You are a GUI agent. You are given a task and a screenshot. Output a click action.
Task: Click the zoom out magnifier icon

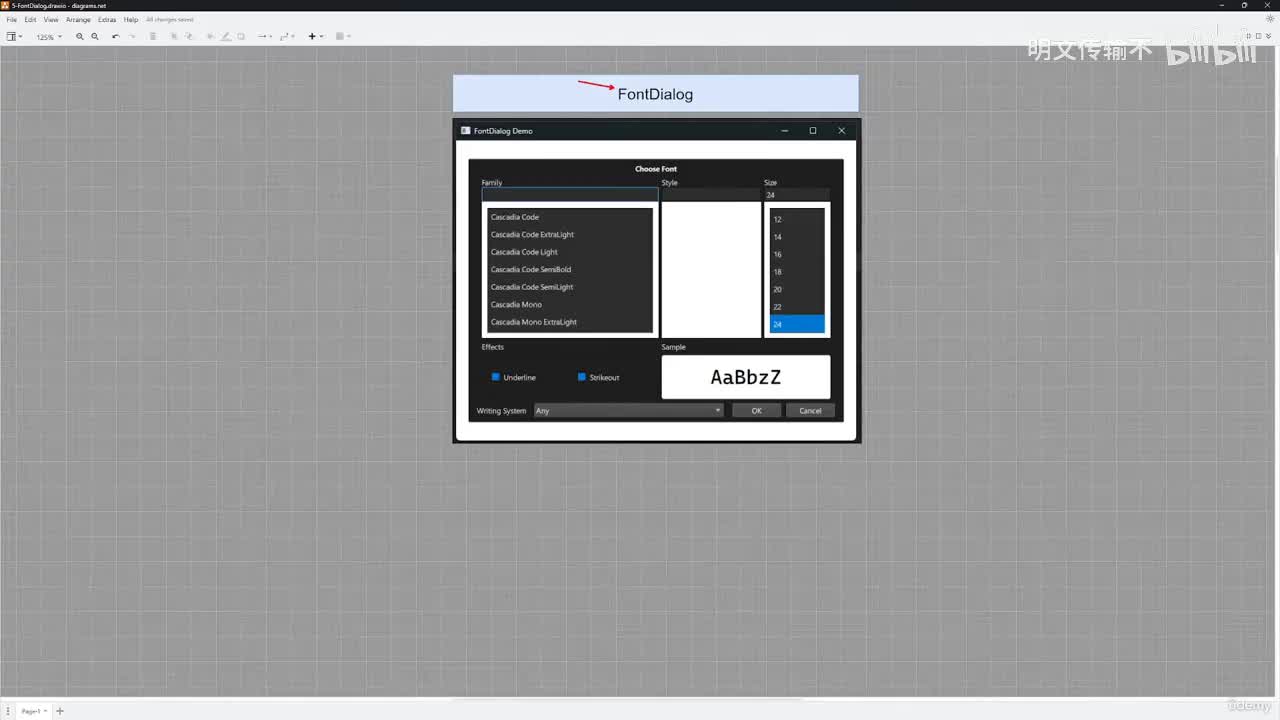click(x=95, y=36)
